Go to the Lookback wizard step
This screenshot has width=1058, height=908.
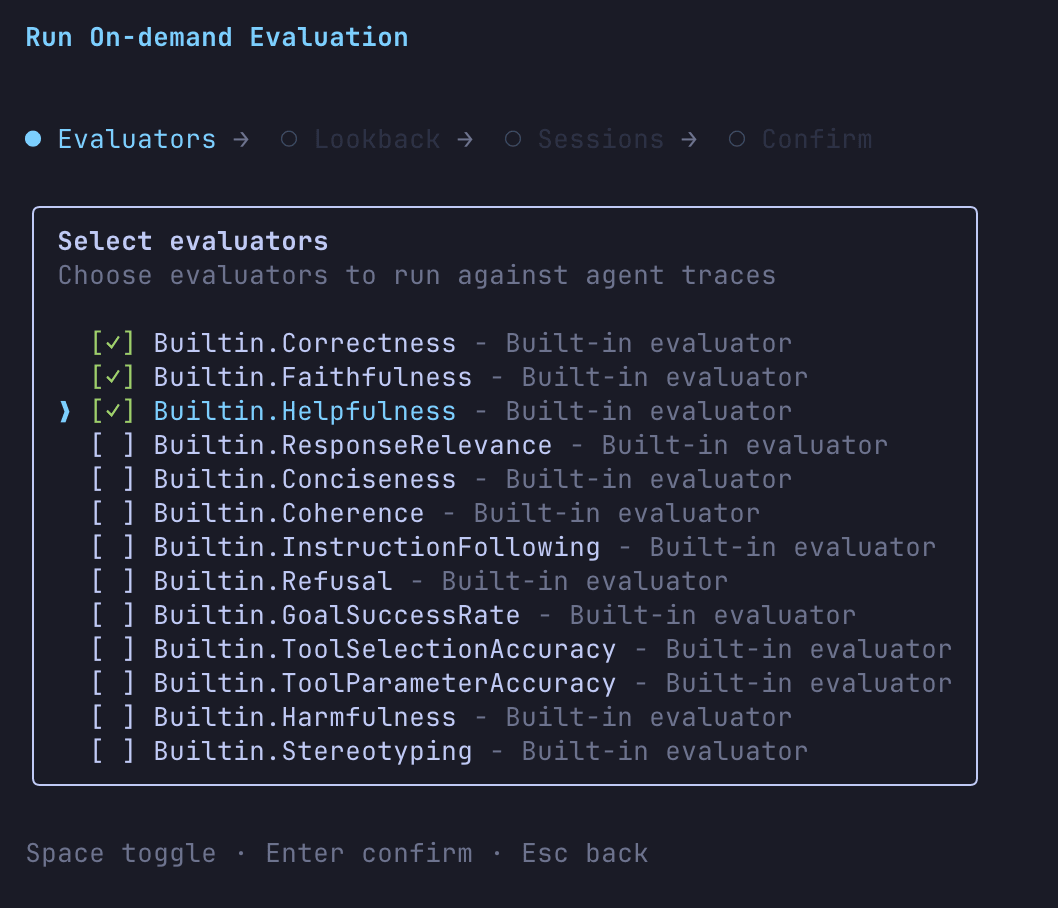[377, 140]
